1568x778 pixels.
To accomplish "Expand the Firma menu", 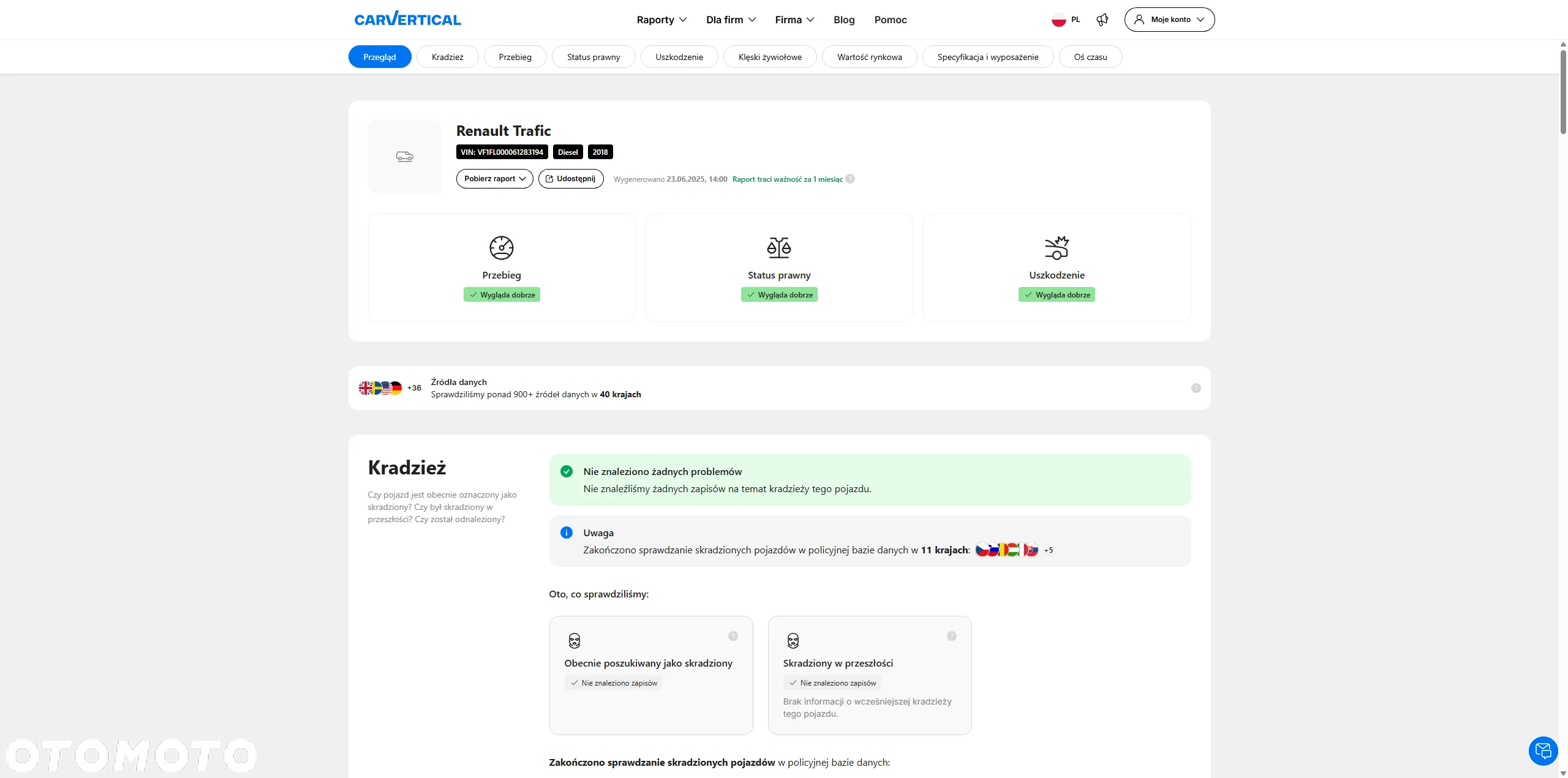I will 794,20.
